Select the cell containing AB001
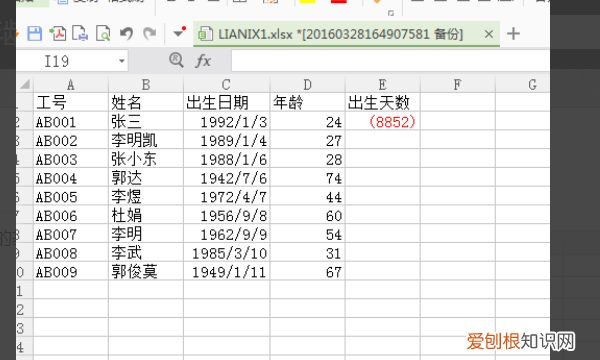The height and width of the screenshot is (360, 600). [x=71, y=121]
